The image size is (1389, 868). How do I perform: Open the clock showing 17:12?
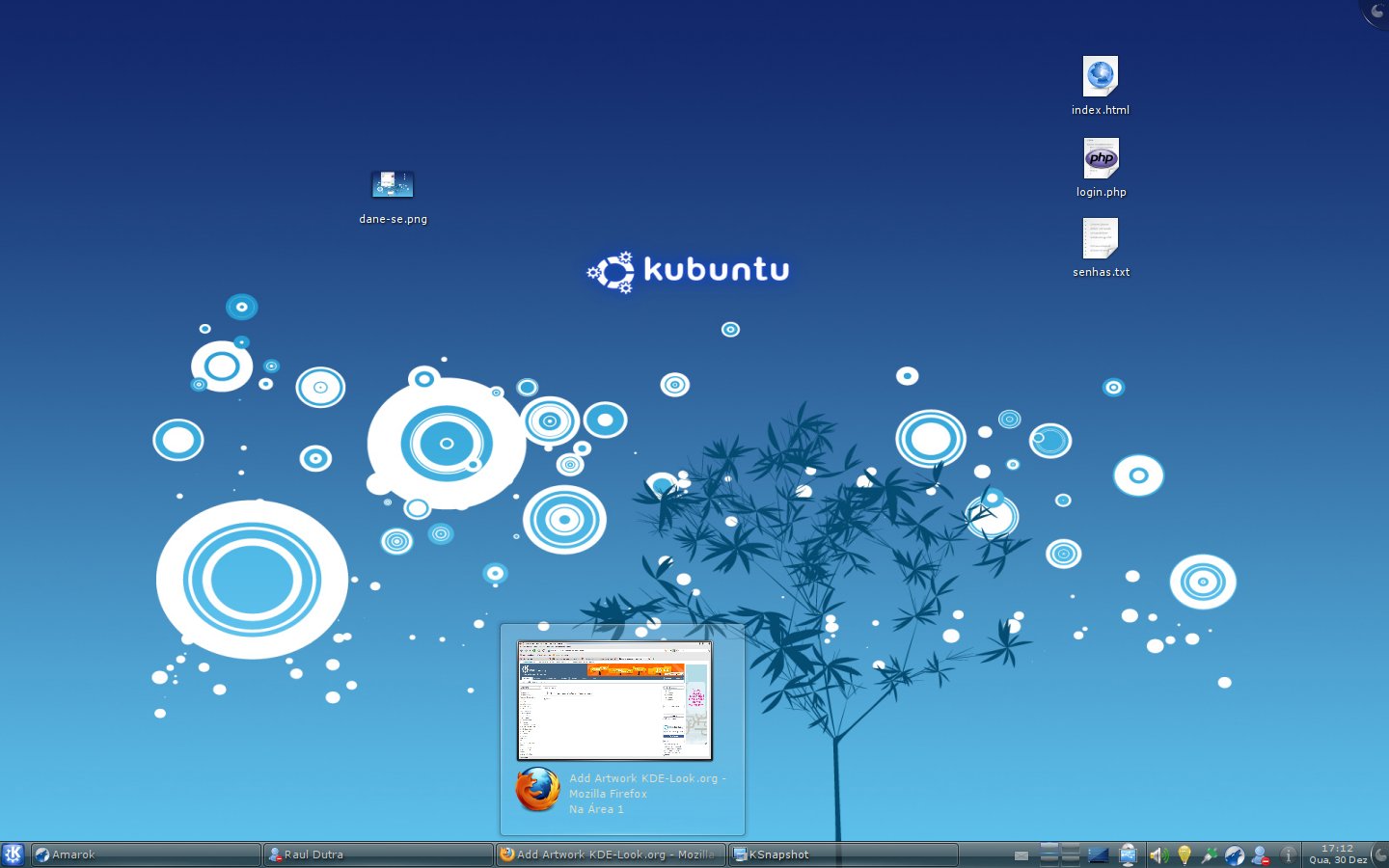(1338, 854)
